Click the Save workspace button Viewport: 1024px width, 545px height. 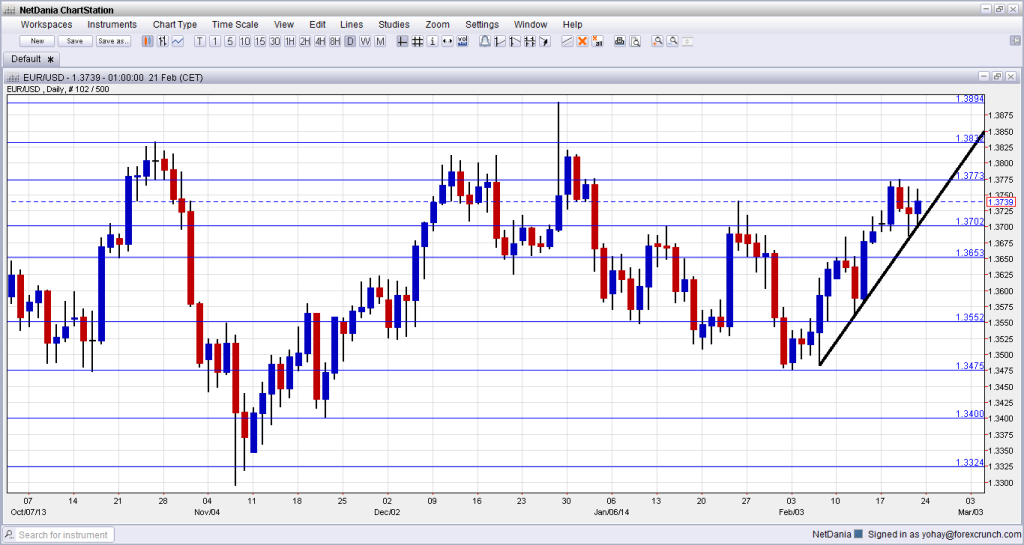[x=75, y=41]
